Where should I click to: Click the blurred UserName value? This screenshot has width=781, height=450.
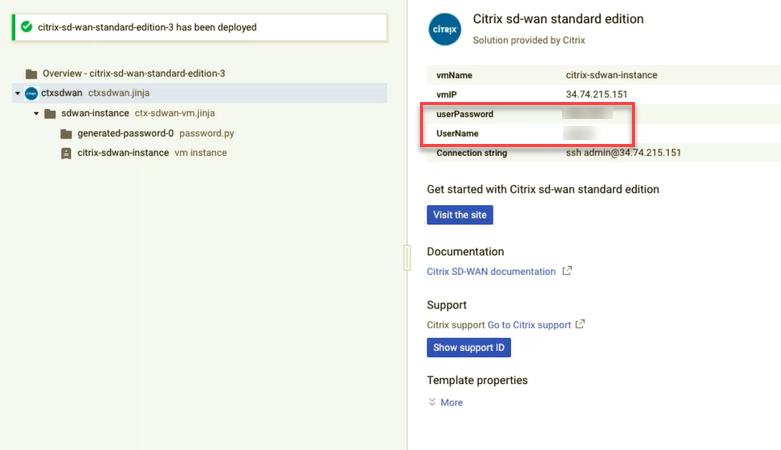tap(580, 133)
